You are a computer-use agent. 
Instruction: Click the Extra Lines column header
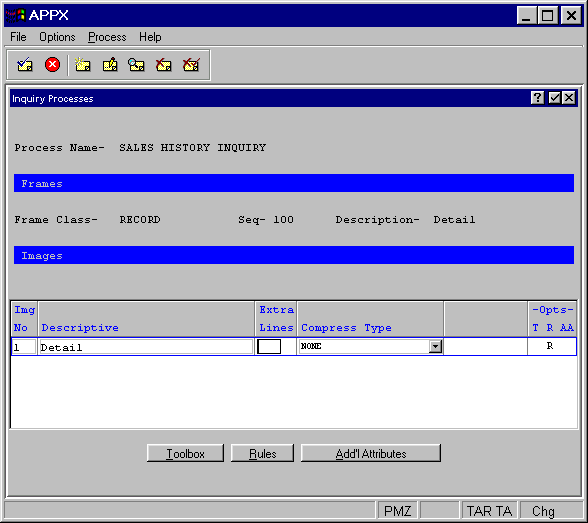tap(276, 319)
